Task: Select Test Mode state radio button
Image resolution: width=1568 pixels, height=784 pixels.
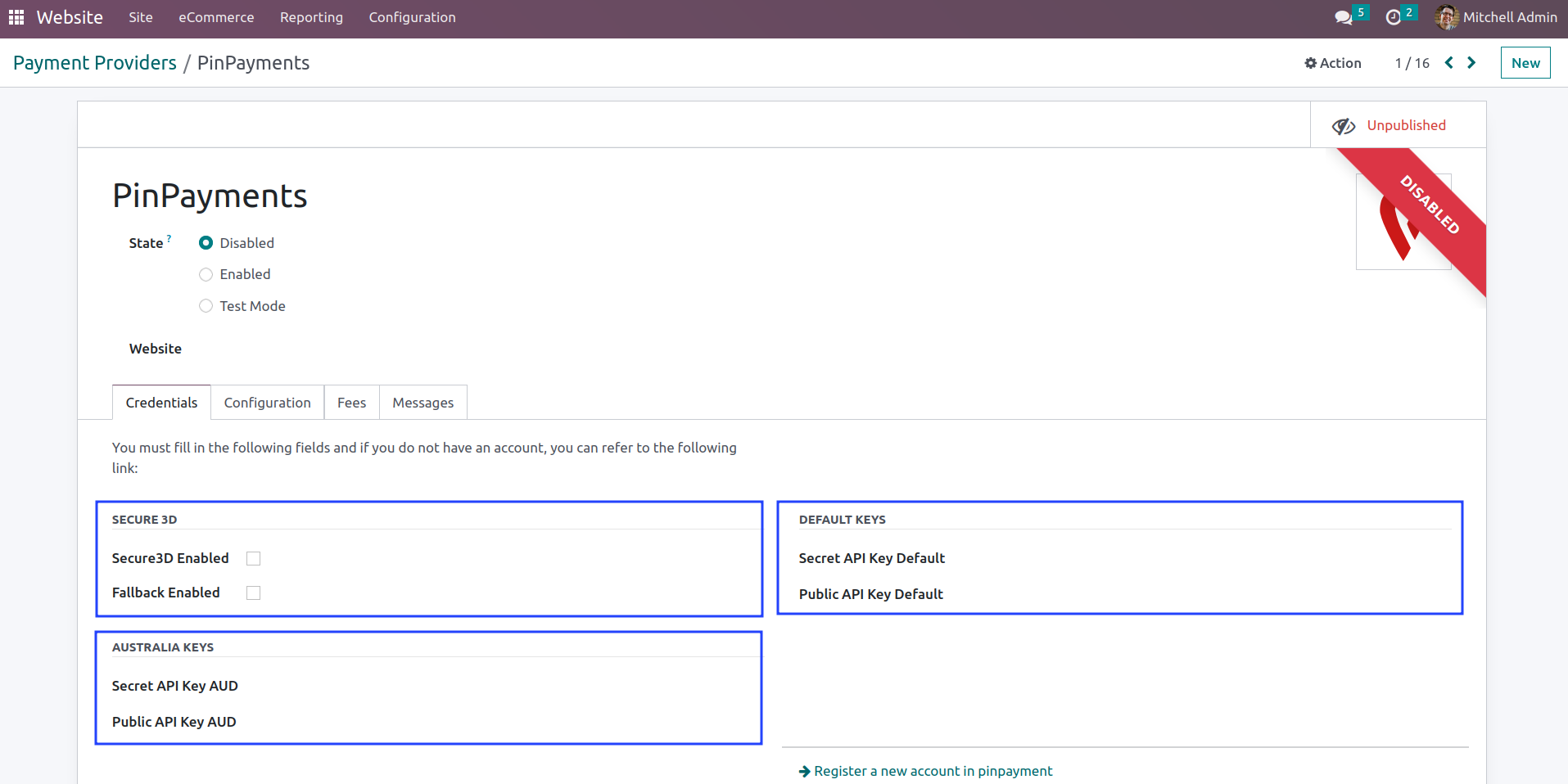Action: point(206,306)
